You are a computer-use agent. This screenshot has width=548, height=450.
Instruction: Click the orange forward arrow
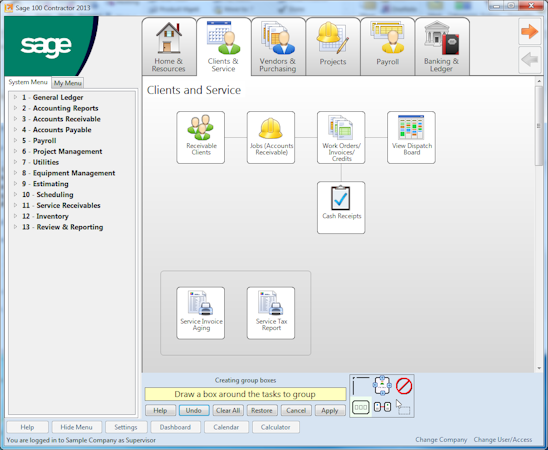pyautogui.click(x=529, y=31)
